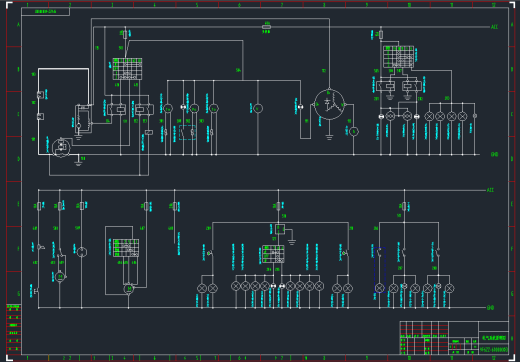Select the upper-right switch table block

tap(398, 57)
